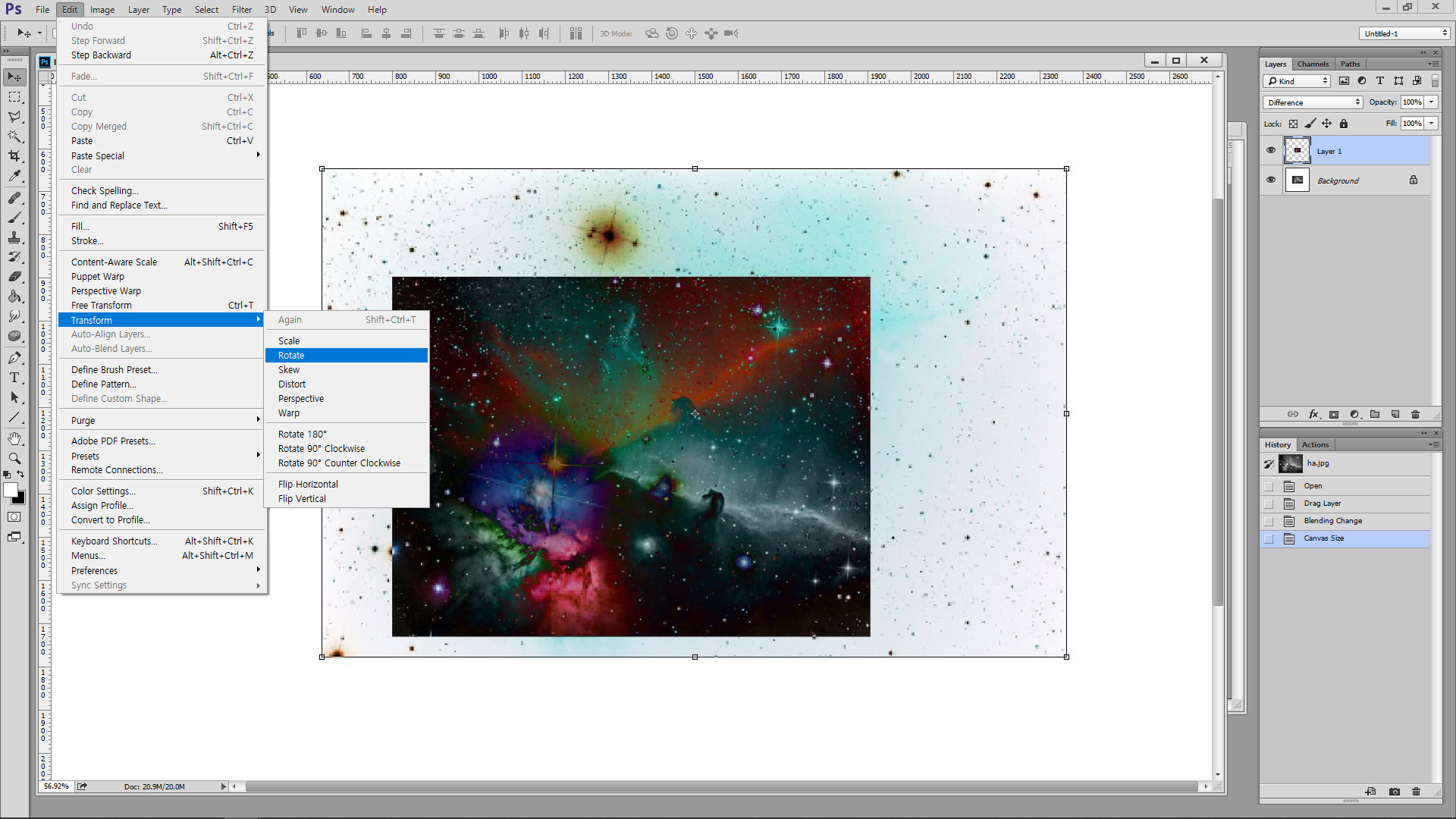The image size is (1456, 819).
Task: Select the Eraser tool
Action: [x=14, y=277]
